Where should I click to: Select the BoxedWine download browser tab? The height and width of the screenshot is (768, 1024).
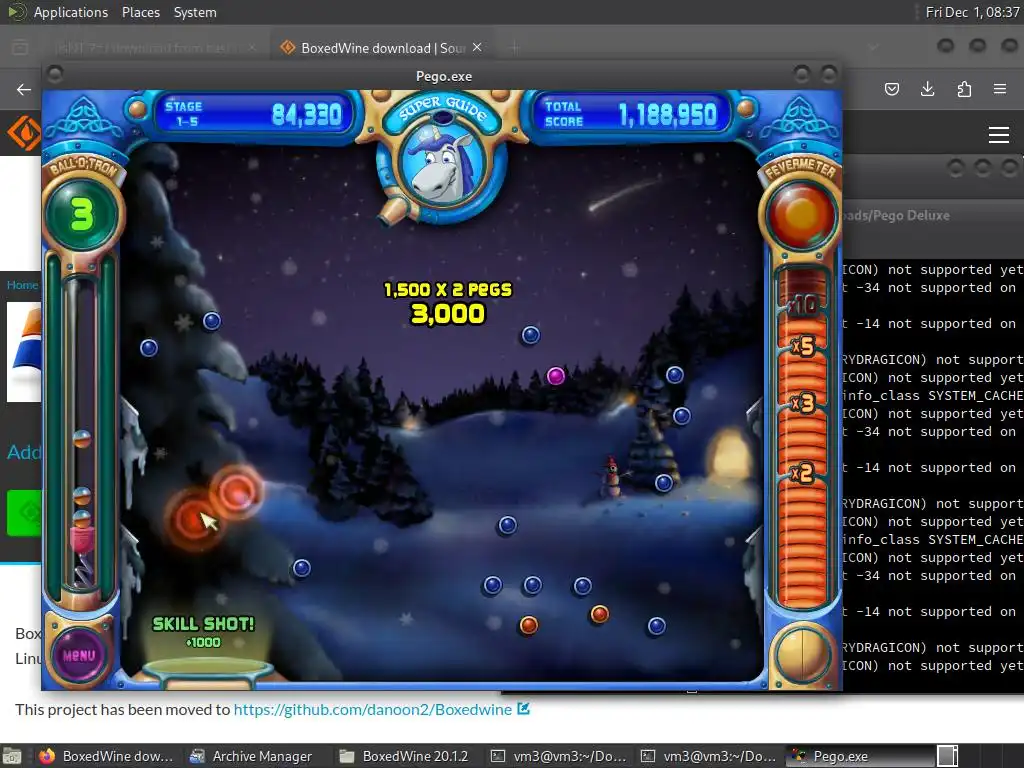coord(382,48)
